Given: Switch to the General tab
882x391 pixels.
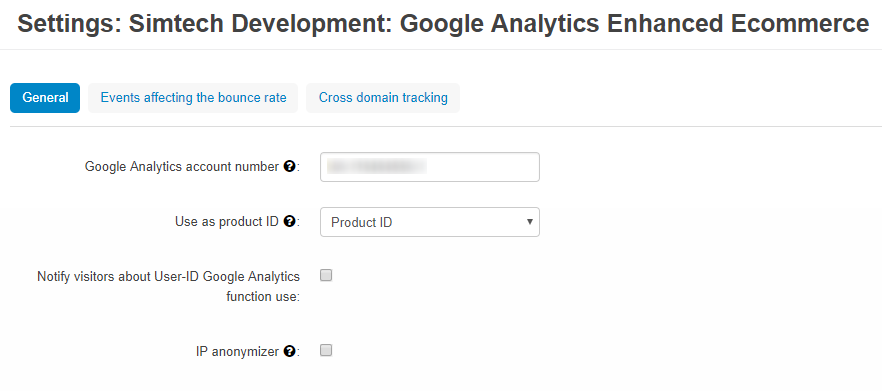Looking at the screenshot, I should click(x=45, y=98).
